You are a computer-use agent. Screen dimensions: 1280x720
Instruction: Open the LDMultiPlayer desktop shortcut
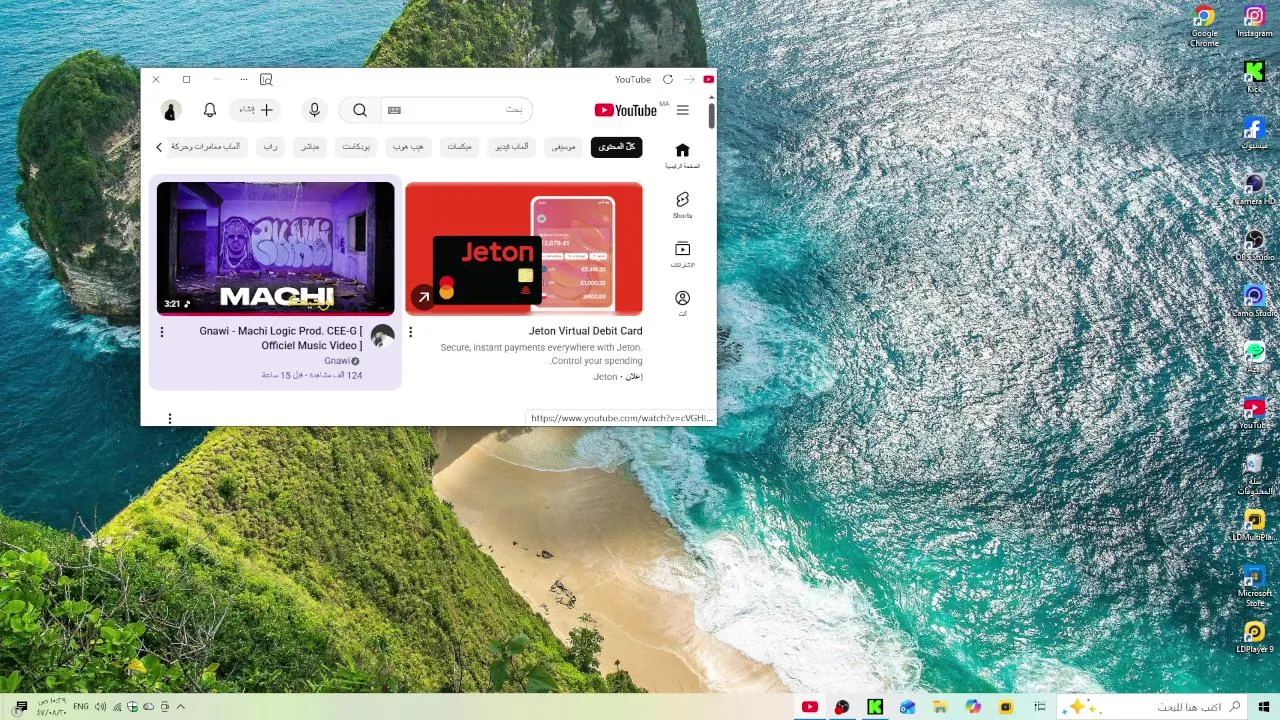[x=1254, y=526]
